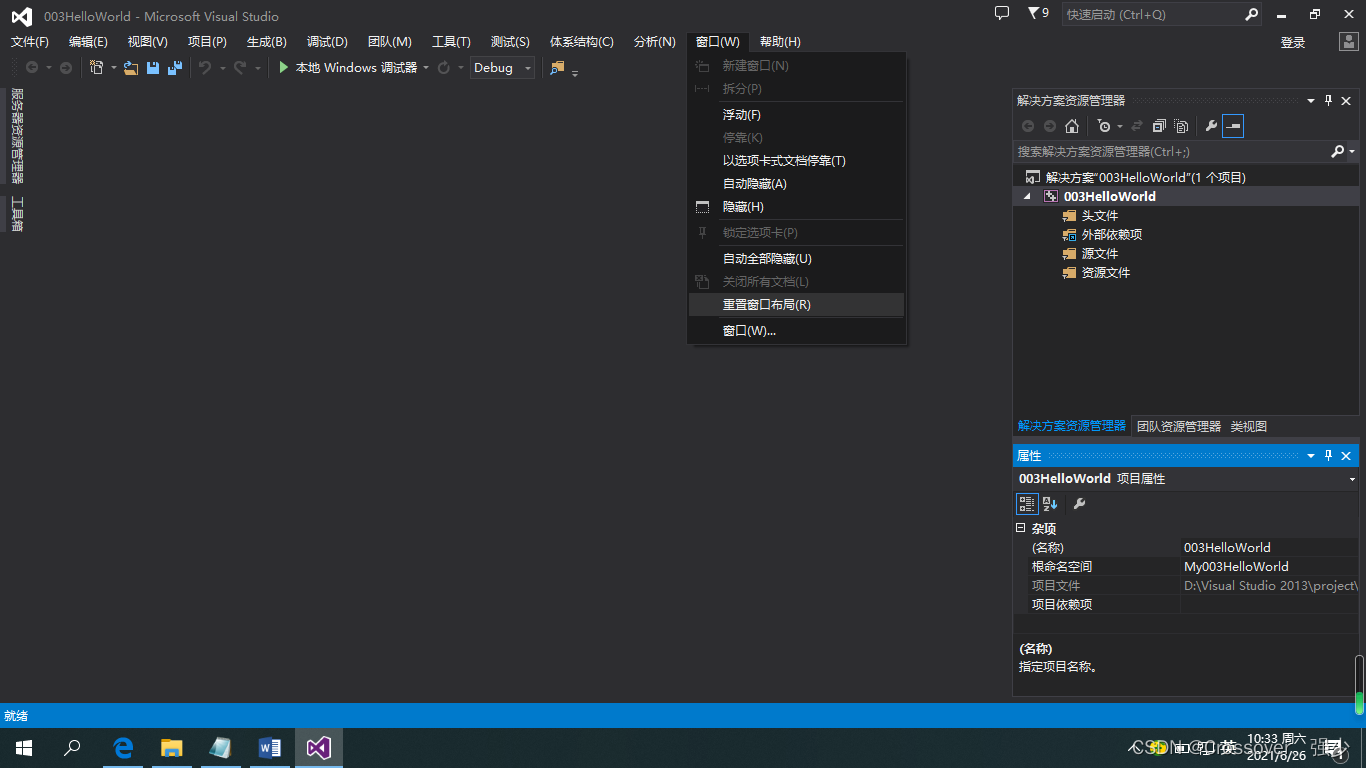Click the Show All Files icon
1366x768 pixels.
(1181, 126)
